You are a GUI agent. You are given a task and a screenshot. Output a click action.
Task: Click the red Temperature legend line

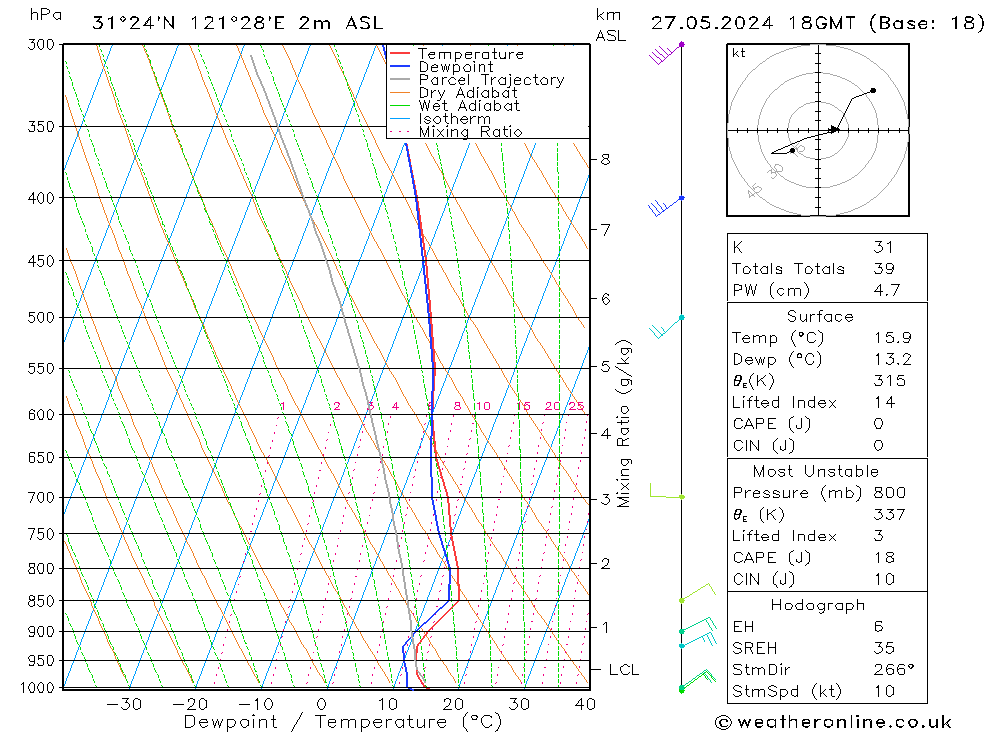tap(399, 54)
